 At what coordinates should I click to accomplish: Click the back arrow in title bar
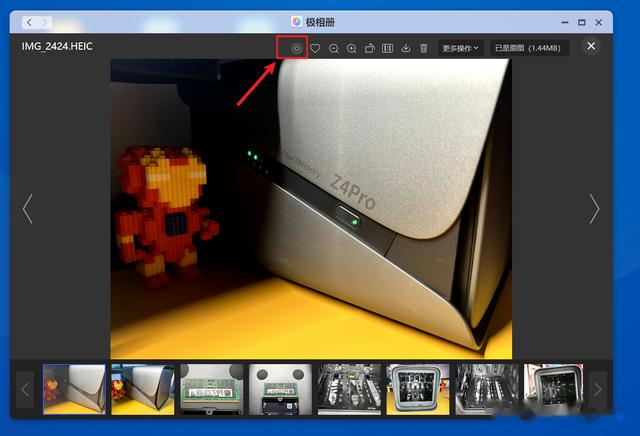[29, 22]
